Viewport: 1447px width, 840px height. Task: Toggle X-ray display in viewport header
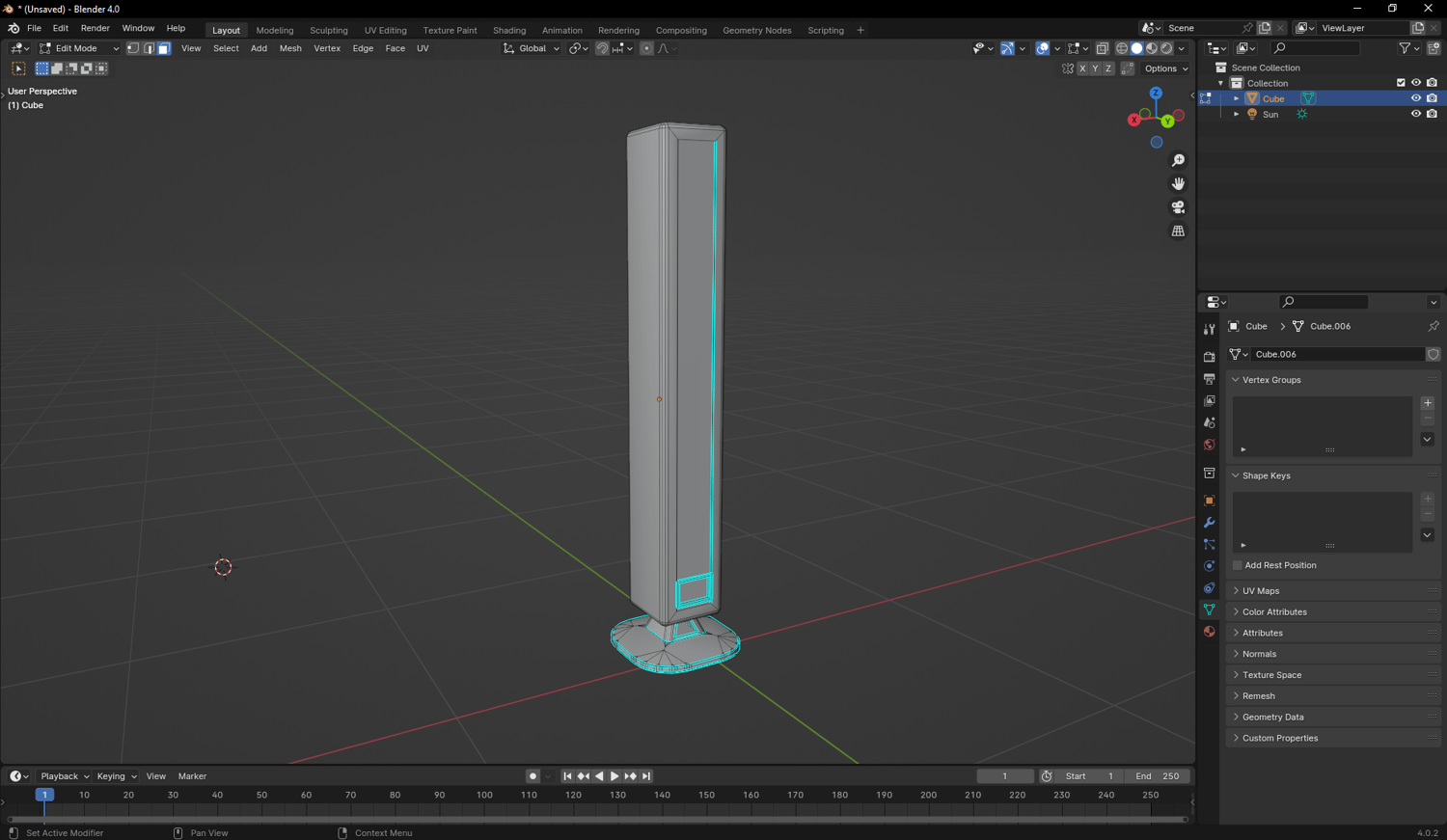point(1102,48)
